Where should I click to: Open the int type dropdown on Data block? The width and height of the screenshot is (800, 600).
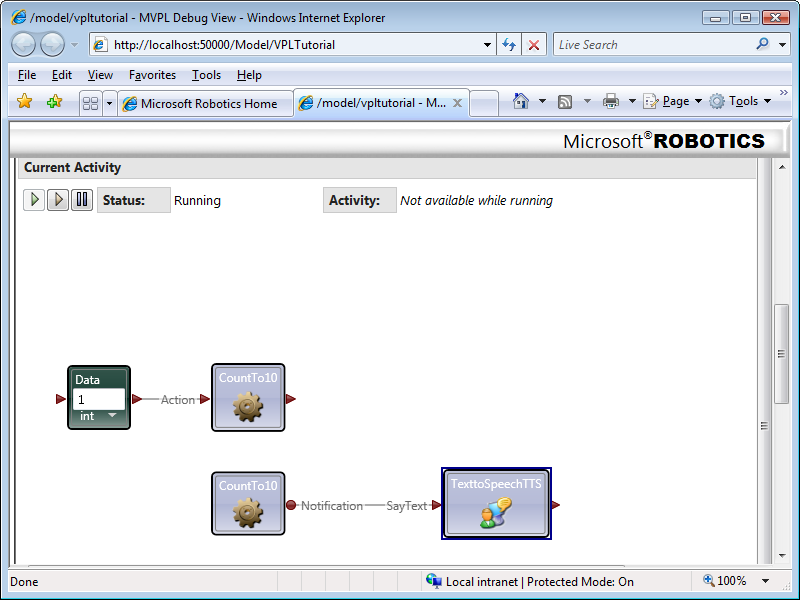click(x=110, y=416)
